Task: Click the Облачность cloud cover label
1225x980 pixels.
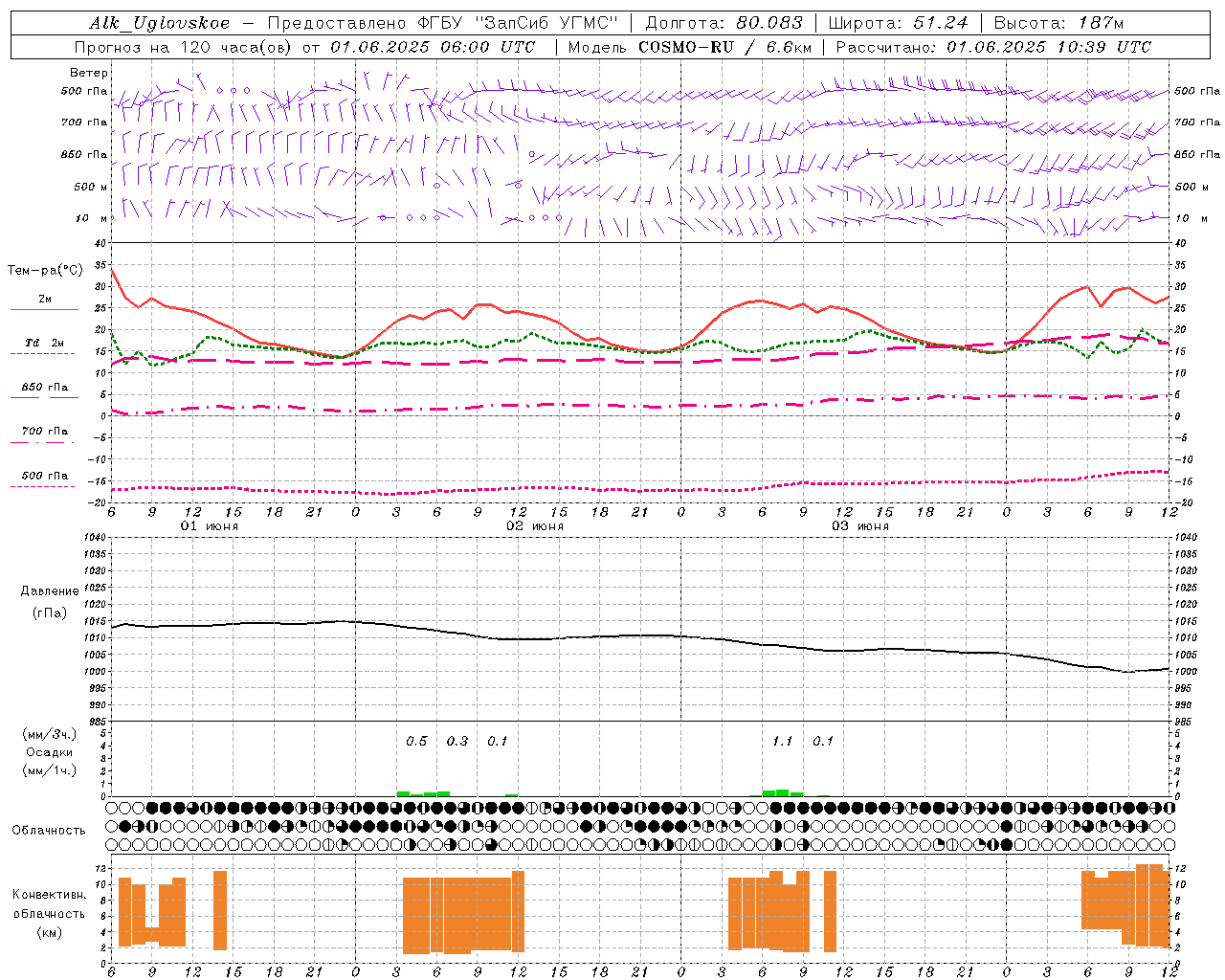Action: click(49, 831)
